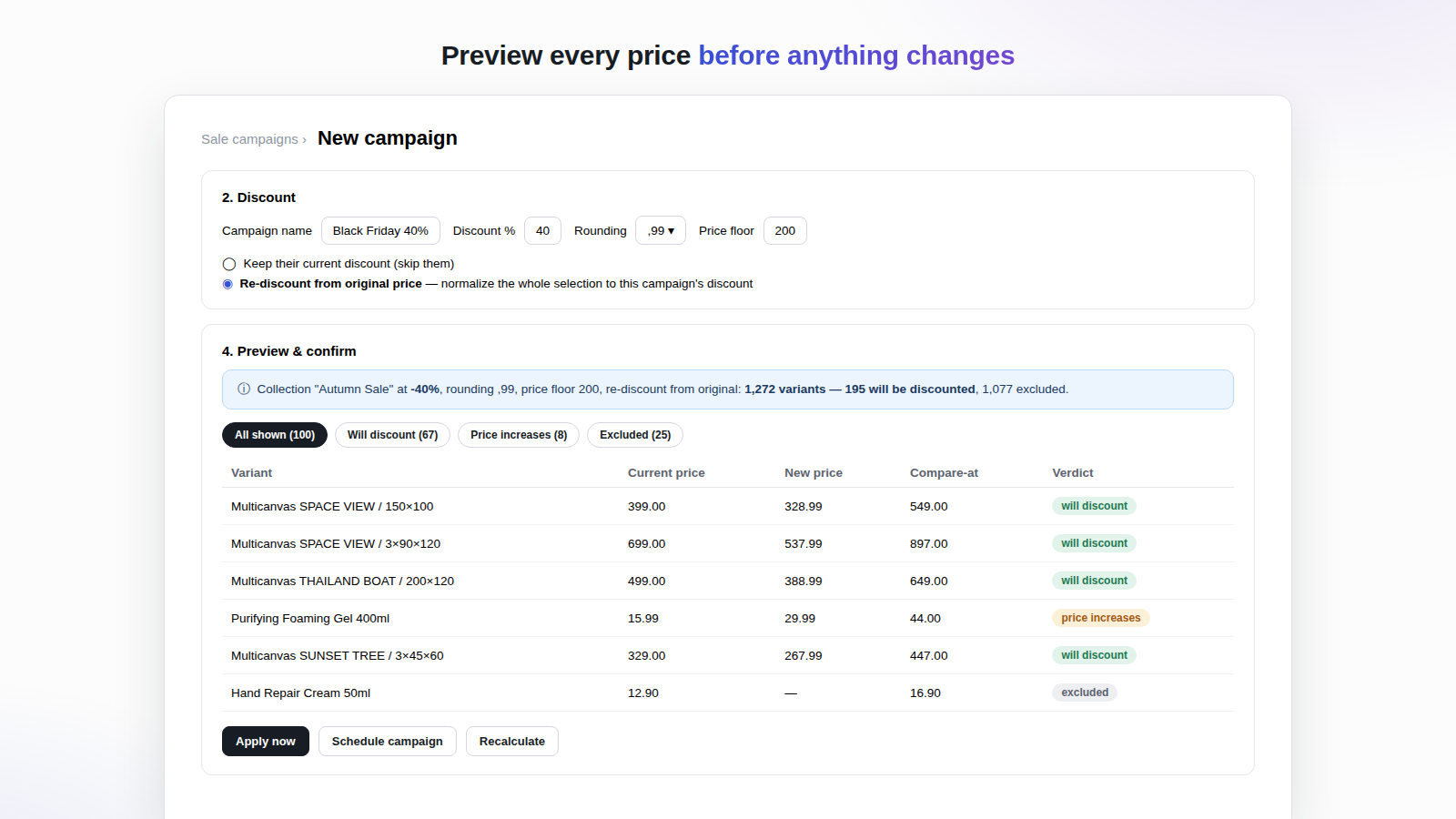Viewport: 1456px width, 819px height.
Task: Select 'Re-discount from original price' radio option
Action: click(227, 284)
